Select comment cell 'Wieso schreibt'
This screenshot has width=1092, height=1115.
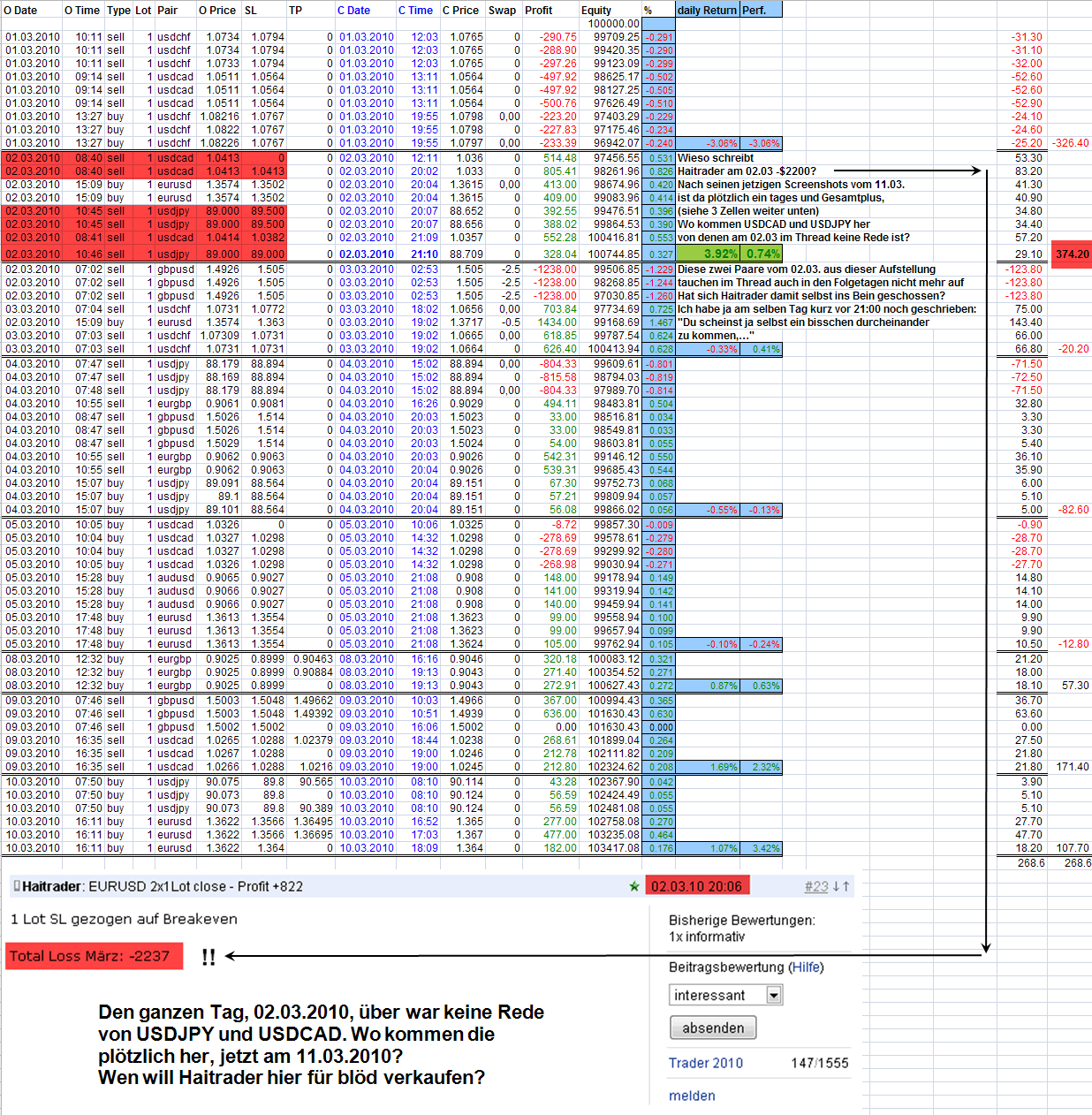click(x=716, y=158)
